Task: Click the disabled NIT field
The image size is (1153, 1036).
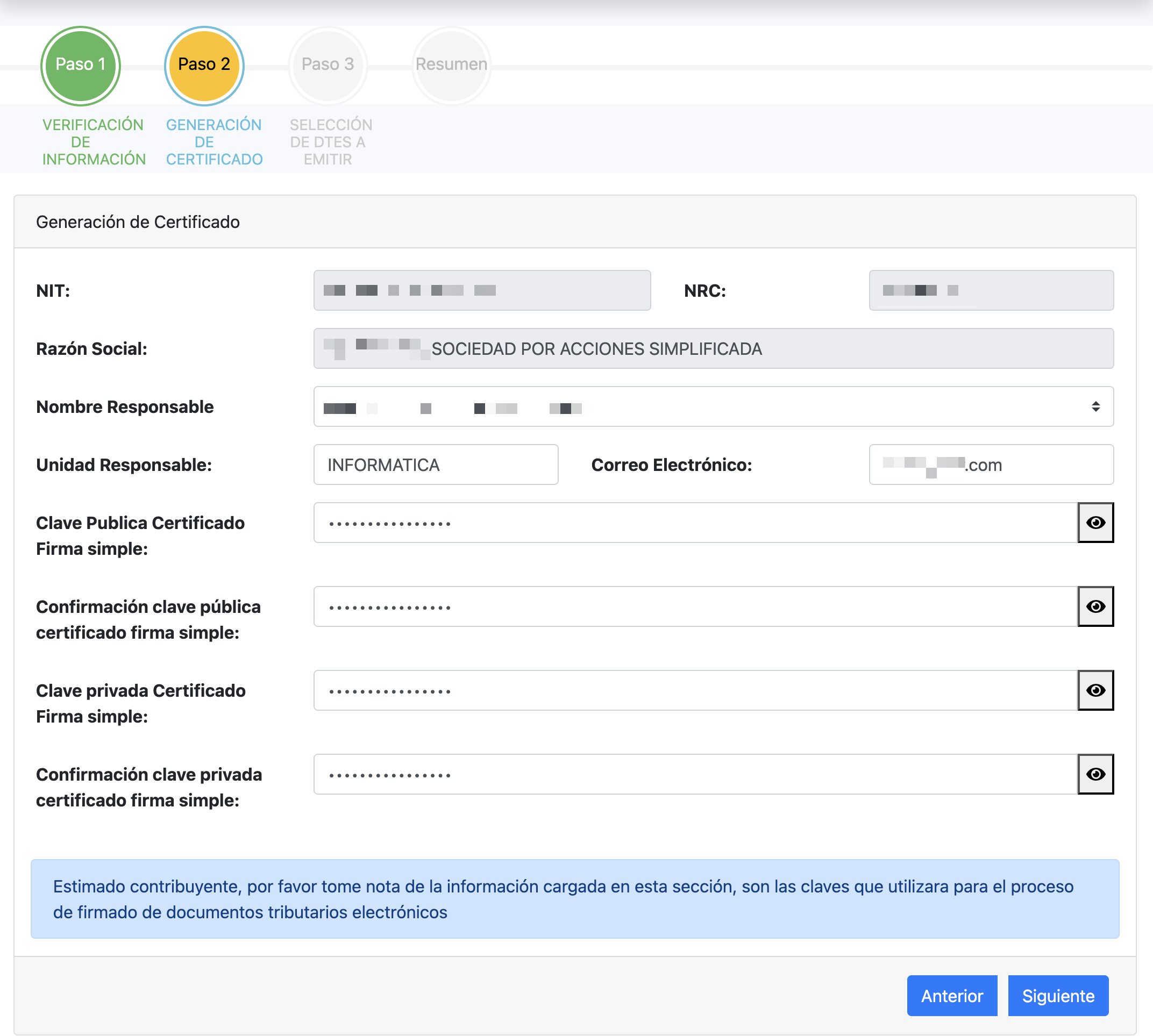Action: [482, 290]
